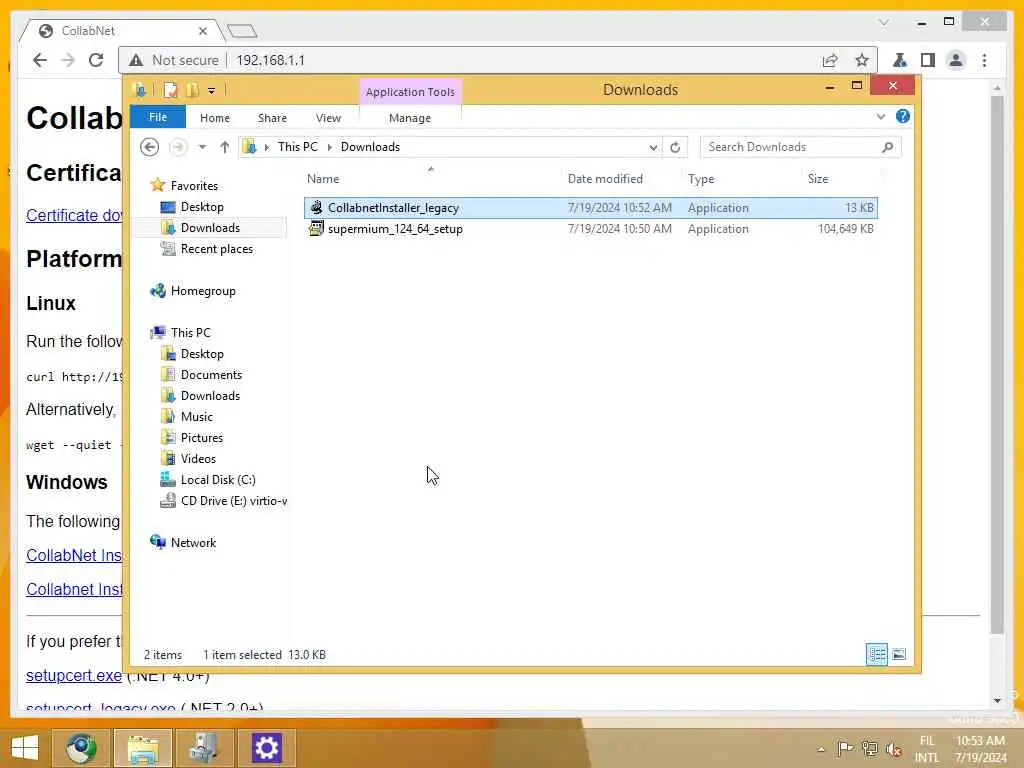
Task: Open Homegroup in navigation pane
Action: point(203,291)
